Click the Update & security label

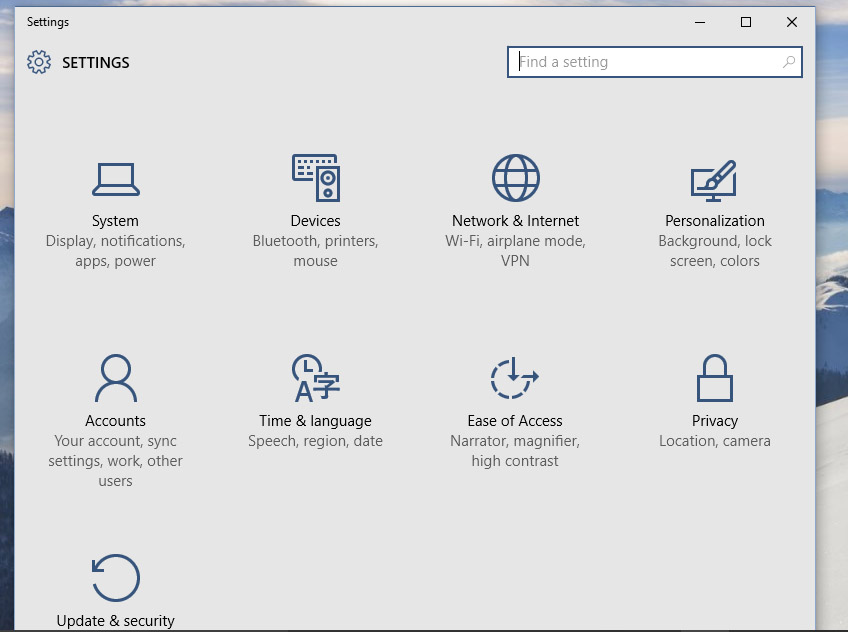(116, 621)
